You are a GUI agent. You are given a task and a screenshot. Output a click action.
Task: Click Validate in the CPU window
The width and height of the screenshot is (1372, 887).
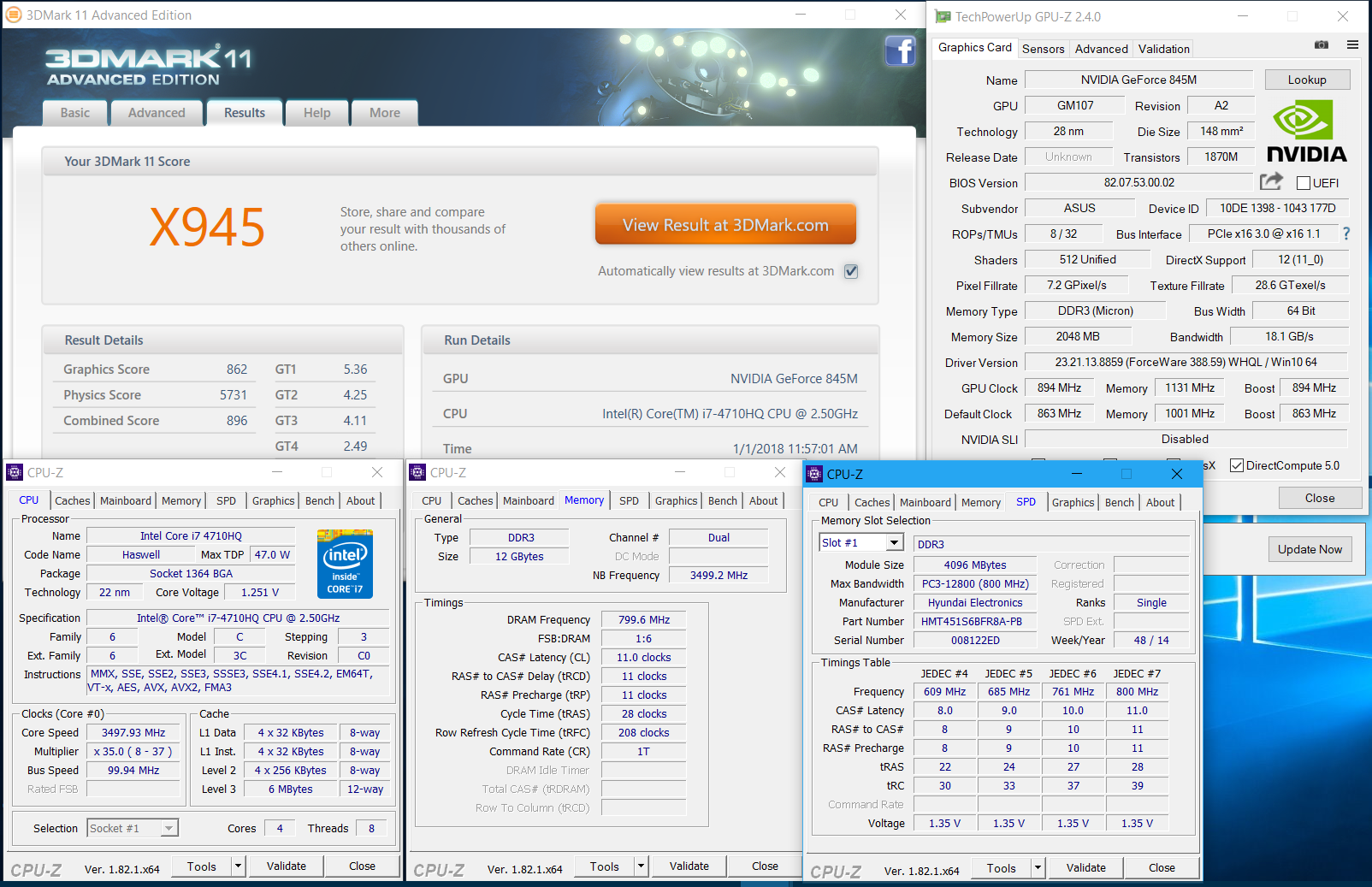286,866
